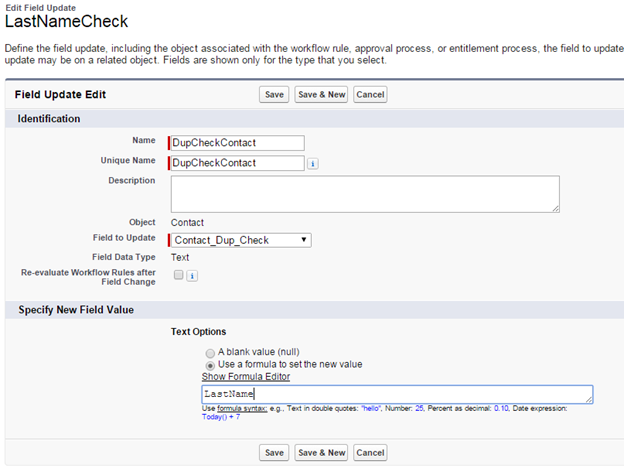The width and height of the screenshot is (624, 475).
Task: Click the 'Today() + 7' example text
Action: pos(221,417)
